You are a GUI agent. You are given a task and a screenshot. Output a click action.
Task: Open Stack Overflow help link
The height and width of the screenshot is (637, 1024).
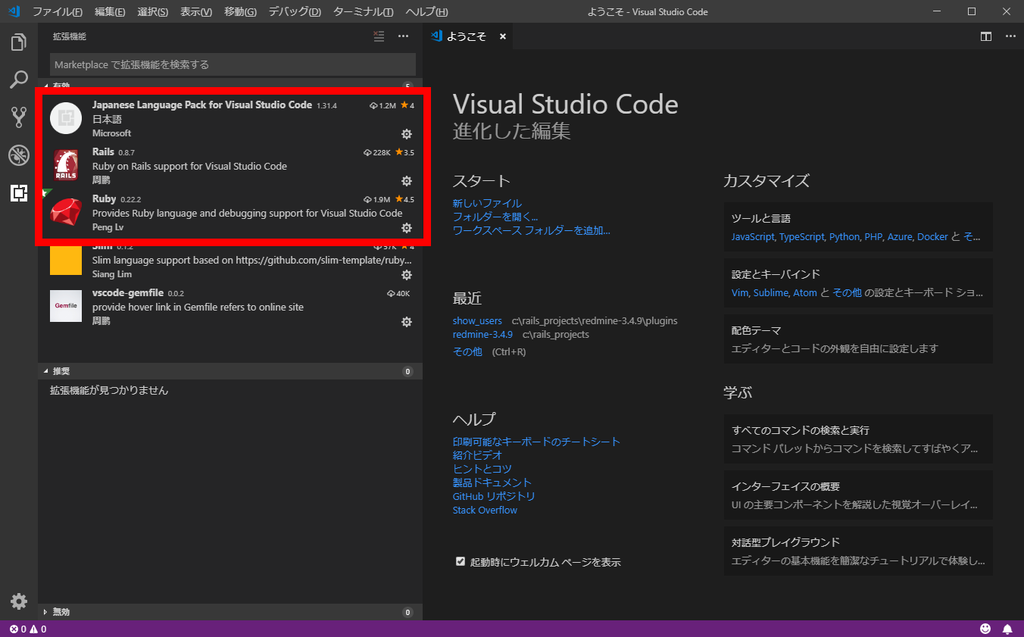[485, 510]
